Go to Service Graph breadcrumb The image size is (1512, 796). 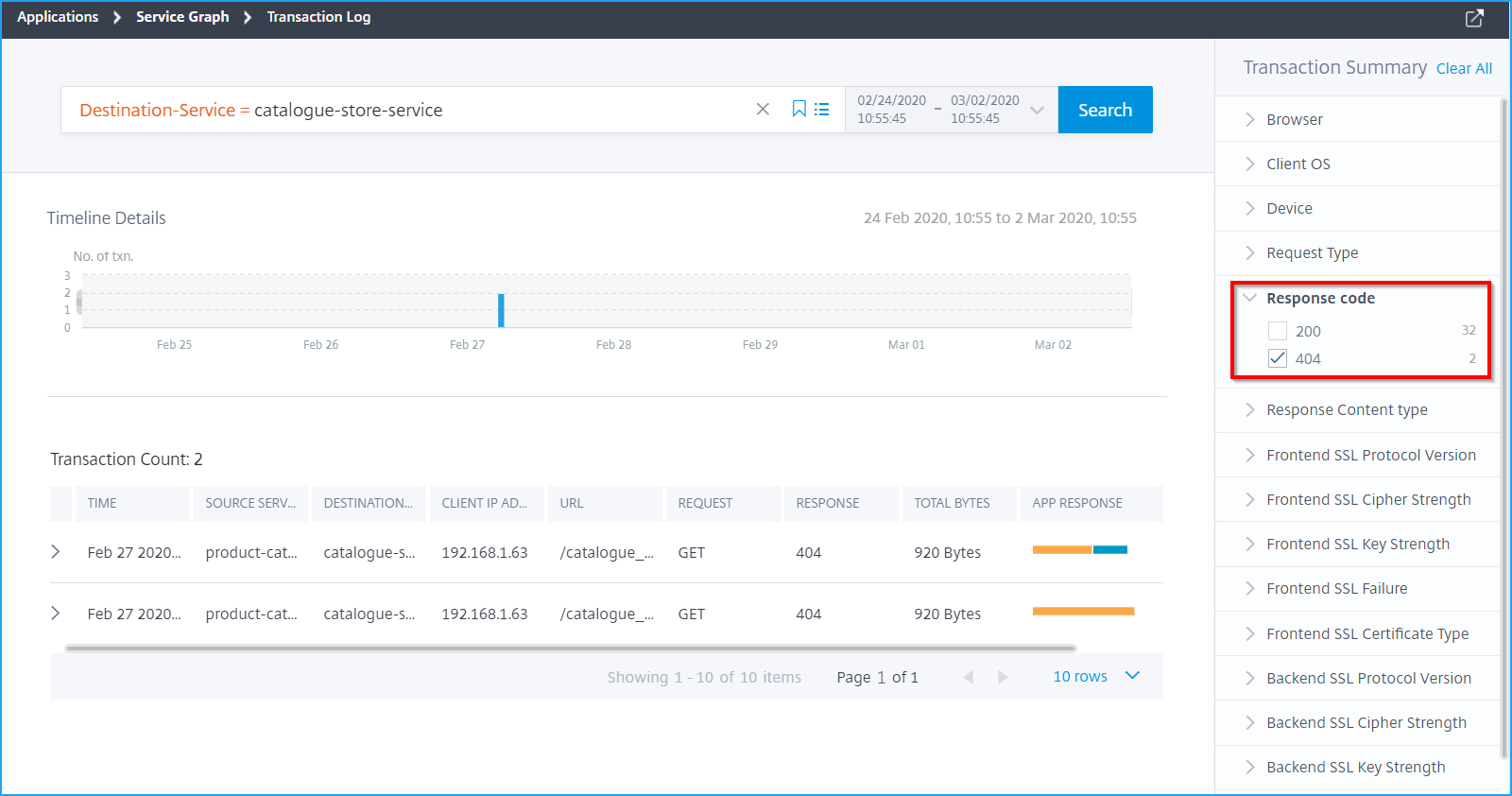182,17
